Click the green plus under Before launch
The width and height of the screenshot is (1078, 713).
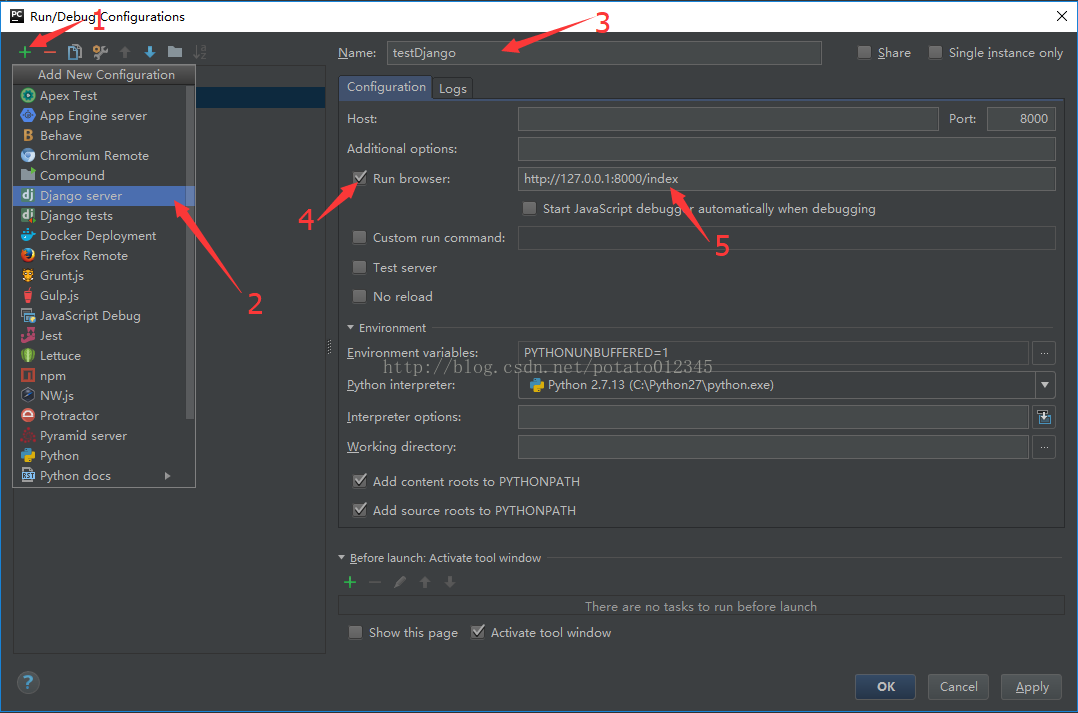(x=350, y=582)
